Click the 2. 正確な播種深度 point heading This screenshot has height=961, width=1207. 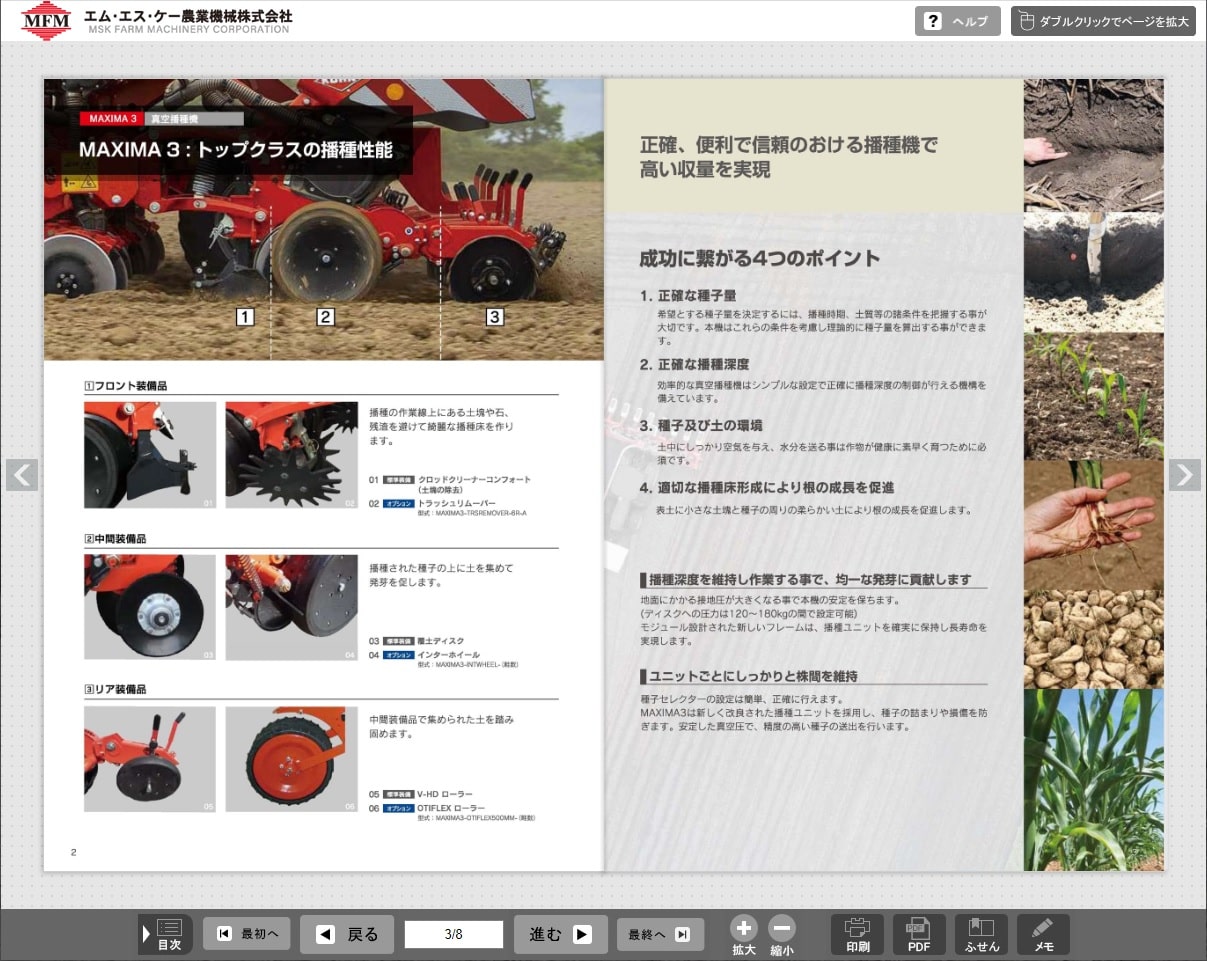[x=694, y=364]
